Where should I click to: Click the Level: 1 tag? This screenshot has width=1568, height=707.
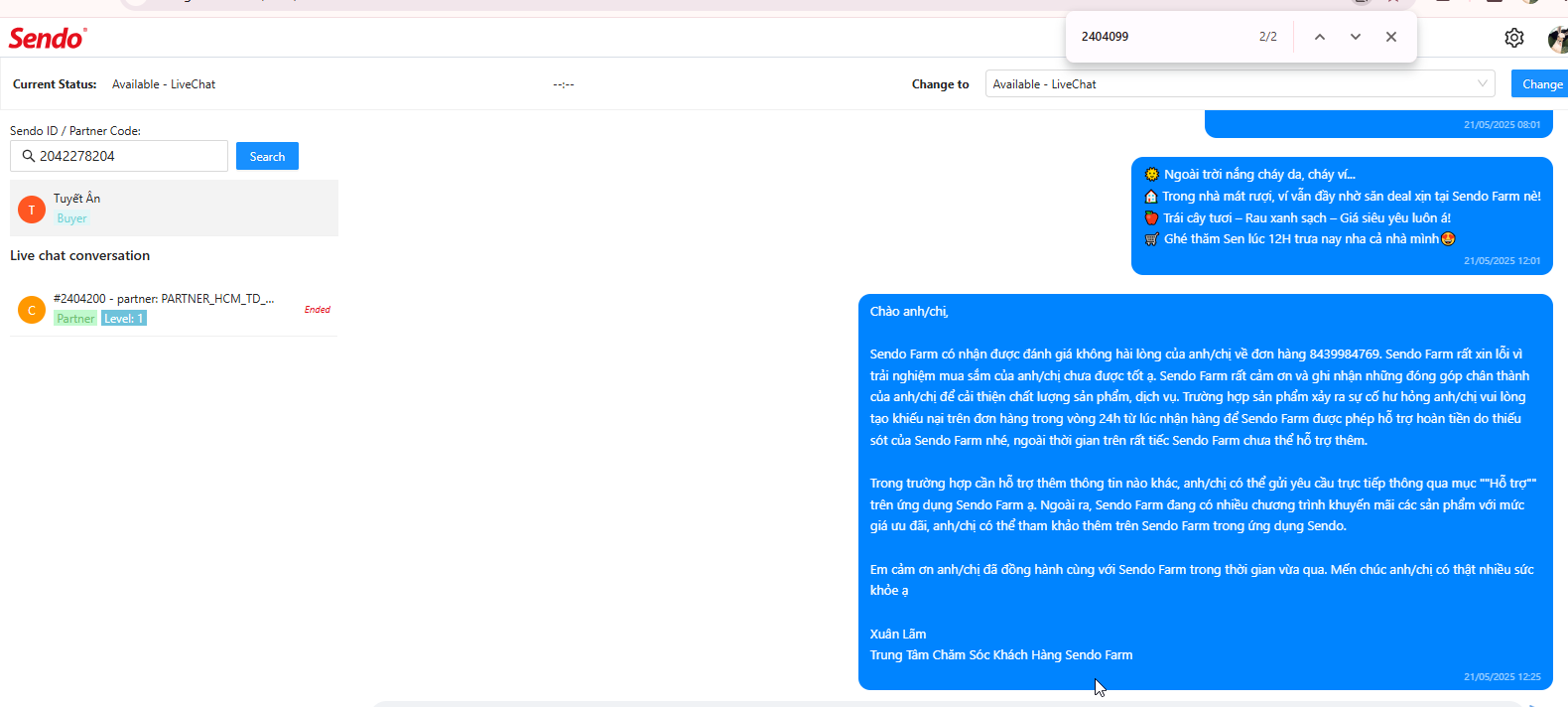[124, 319]
